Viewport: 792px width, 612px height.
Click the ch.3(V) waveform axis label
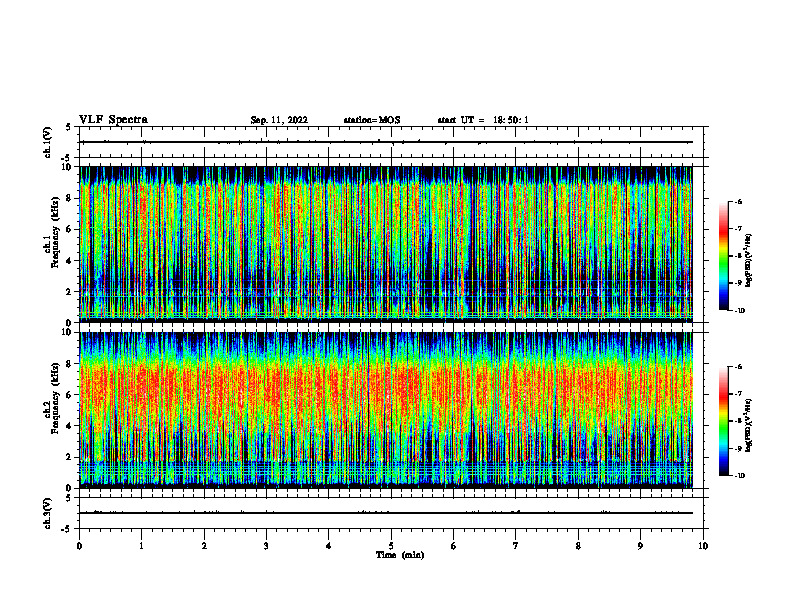(x=48, y=513)
